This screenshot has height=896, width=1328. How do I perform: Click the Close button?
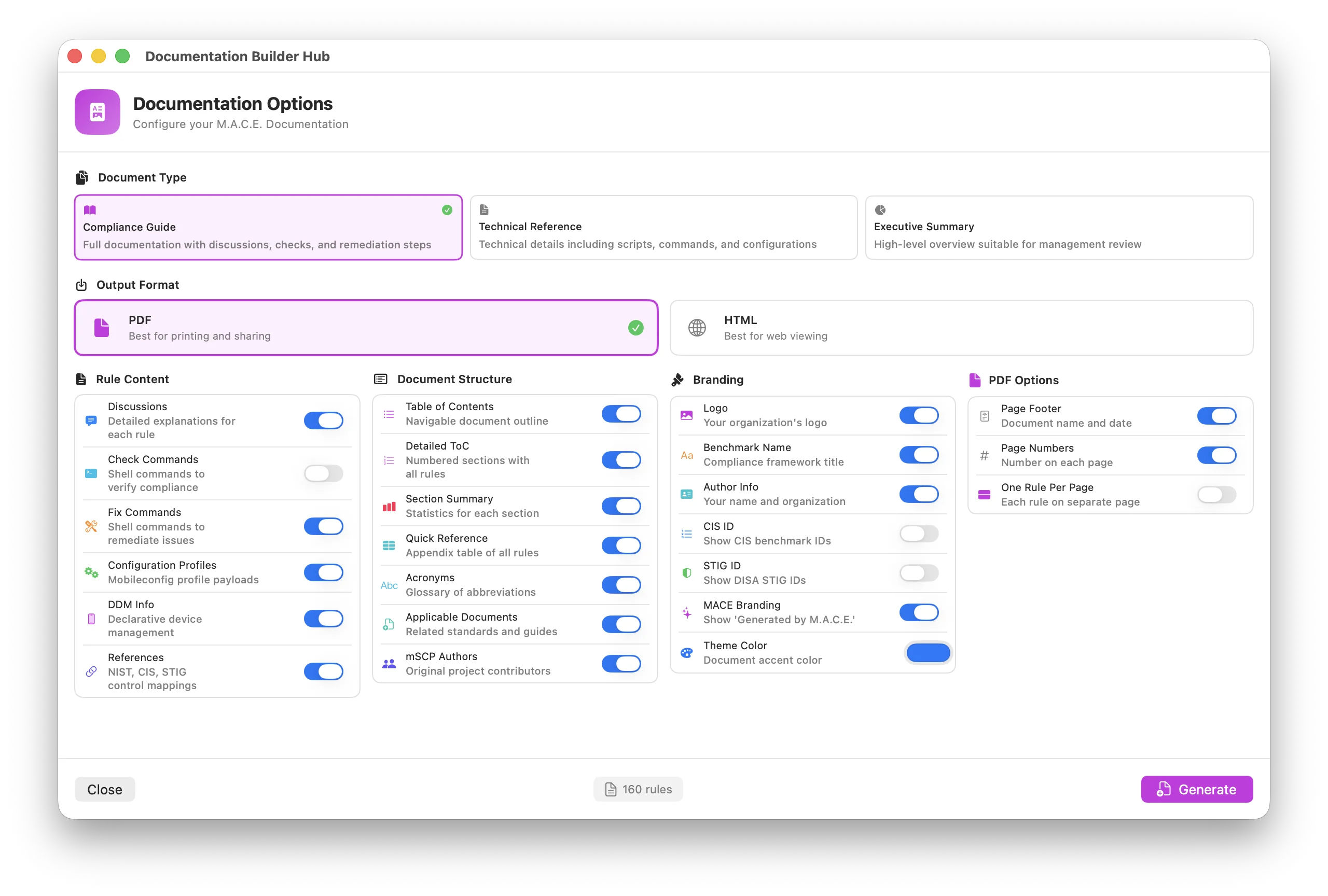[x=105, y=789]
